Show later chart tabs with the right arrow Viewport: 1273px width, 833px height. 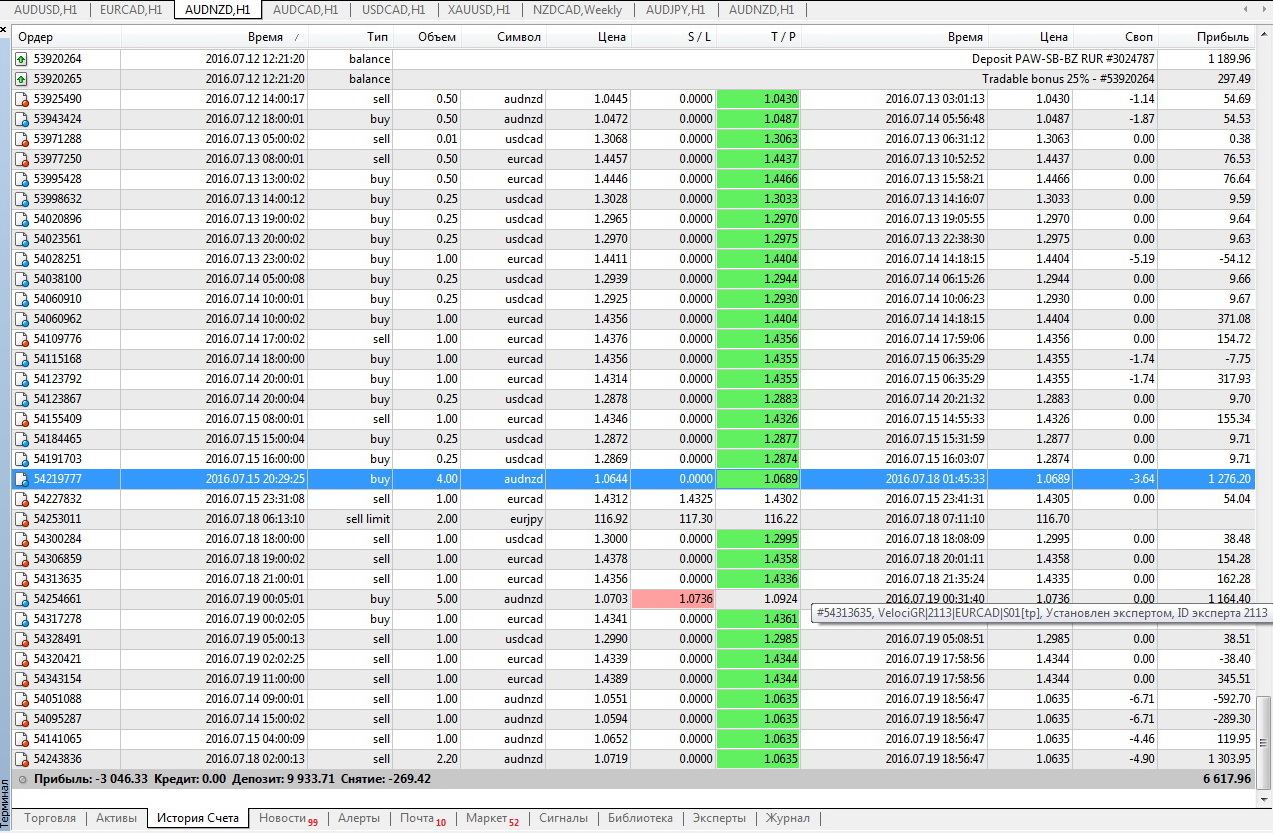[x=1262, y=10]
